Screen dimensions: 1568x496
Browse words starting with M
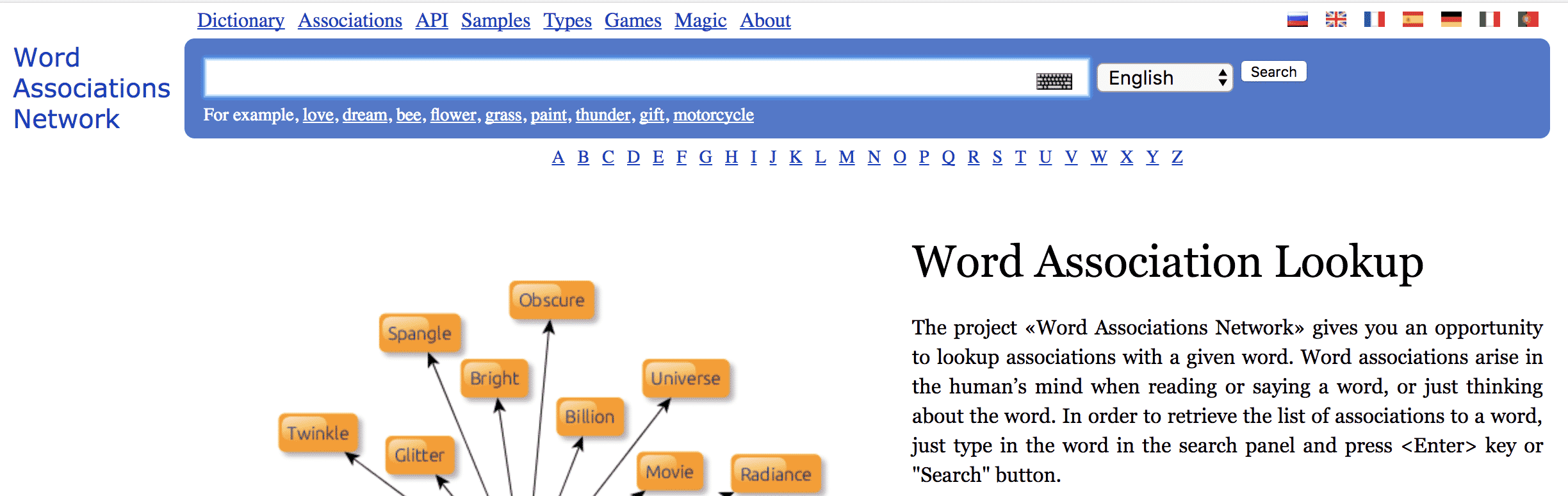[847, 157]
